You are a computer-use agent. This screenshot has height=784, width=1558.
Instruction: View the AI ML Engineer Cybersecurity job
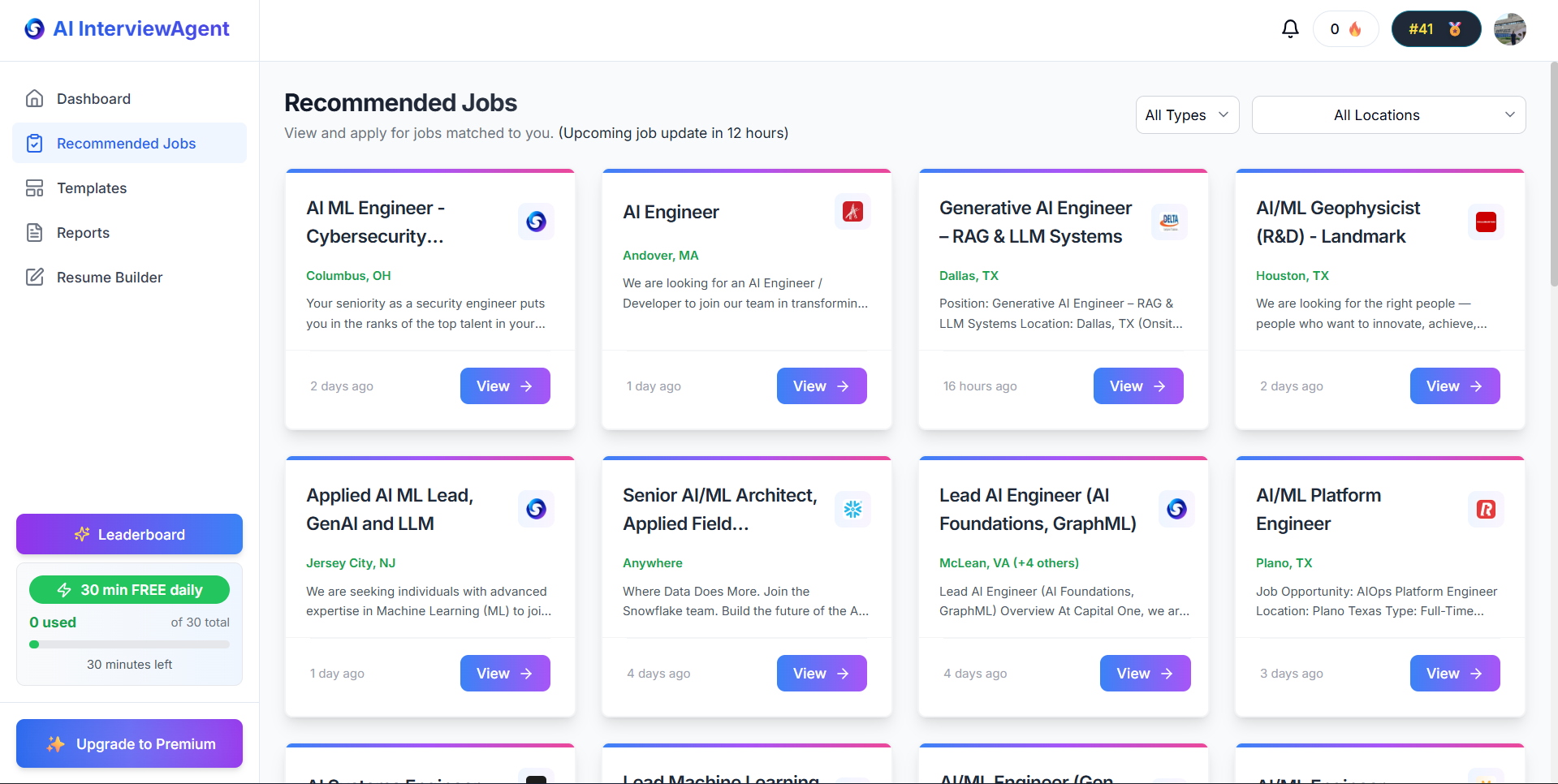505,386
